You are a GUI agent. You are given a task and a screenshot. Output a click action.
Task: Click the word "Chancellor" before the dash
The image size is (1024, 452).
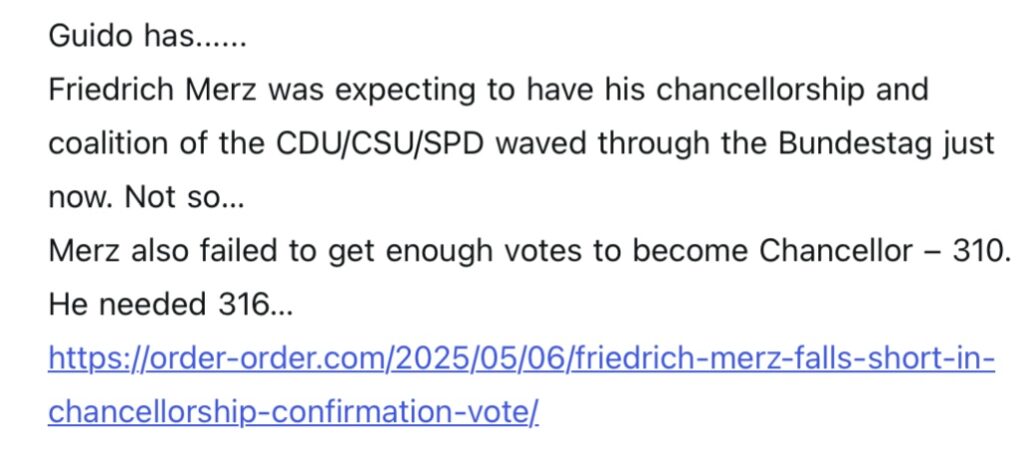pos(837,251)
